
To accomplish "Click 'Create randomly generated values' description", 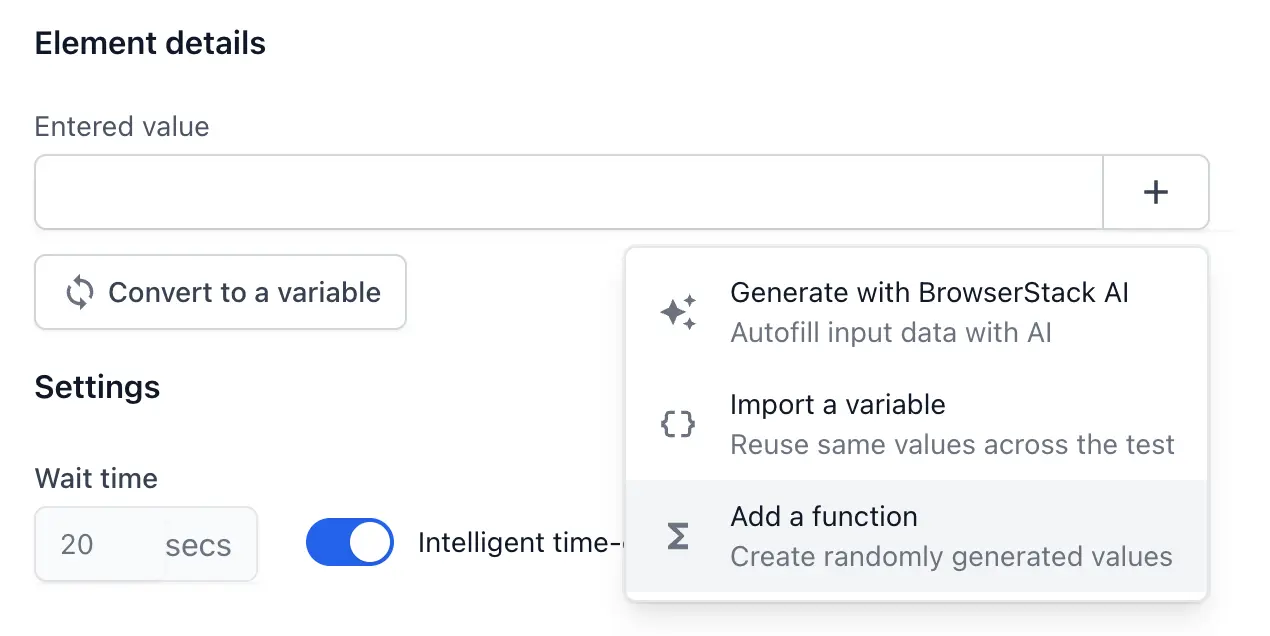I will 951,556.
